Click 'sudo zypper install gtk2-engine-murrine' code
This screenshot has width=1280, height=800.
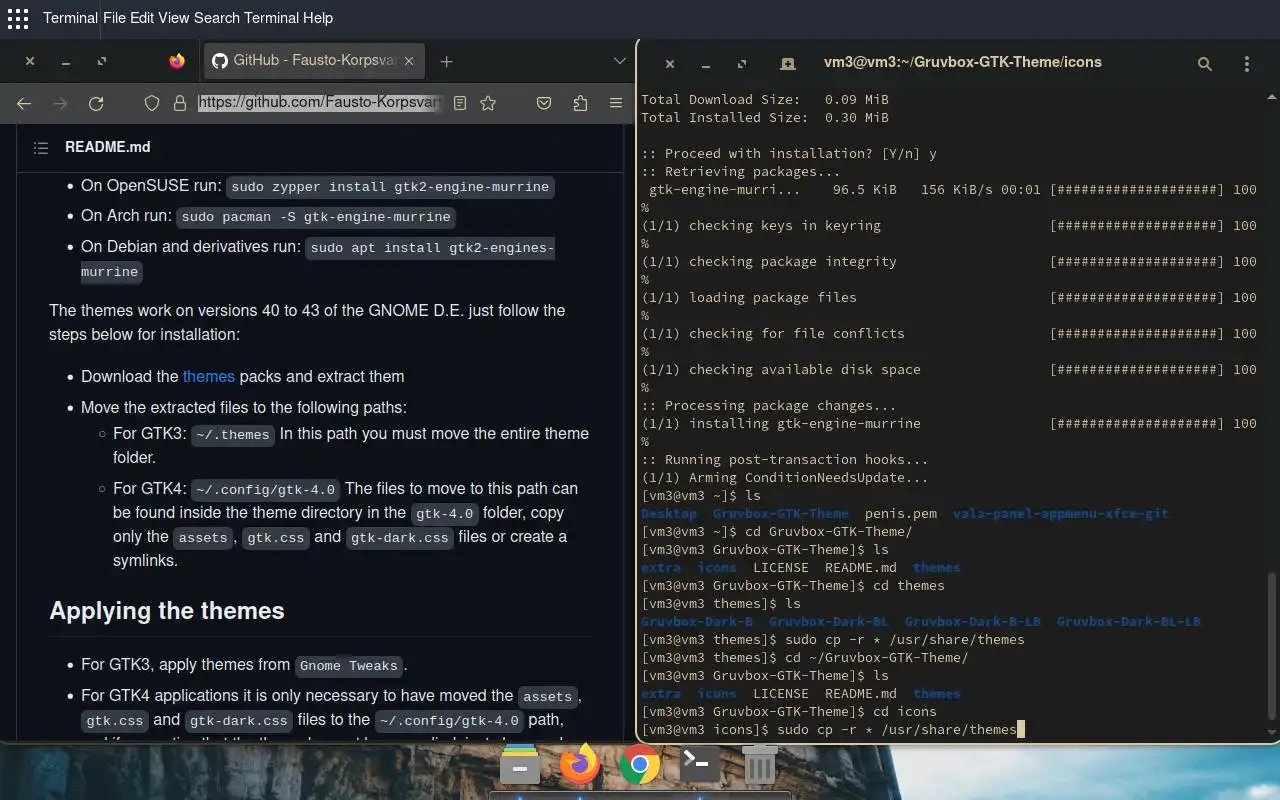coord(390,187)
